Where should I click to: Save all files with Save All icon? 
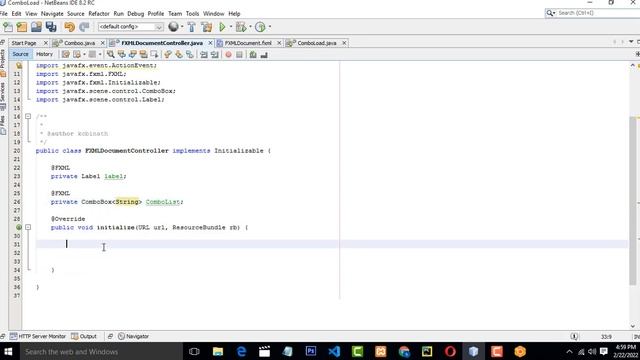(51, 27)
